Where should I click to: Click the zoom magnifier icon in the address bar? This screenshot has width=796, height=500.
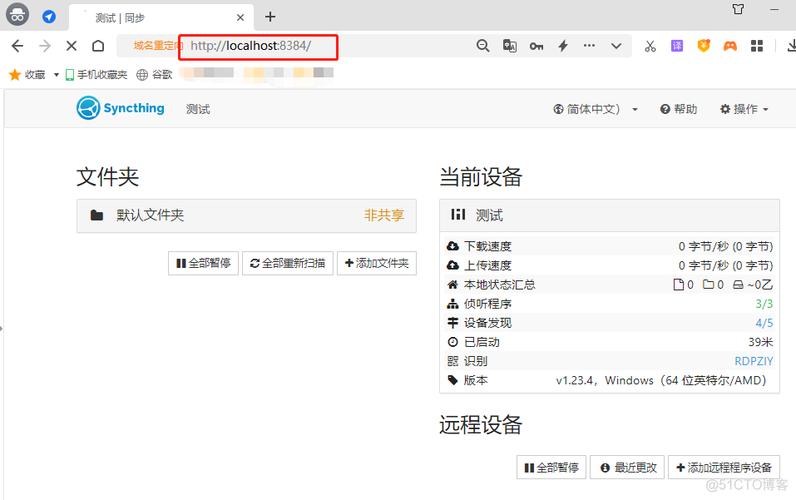(483, 46)
